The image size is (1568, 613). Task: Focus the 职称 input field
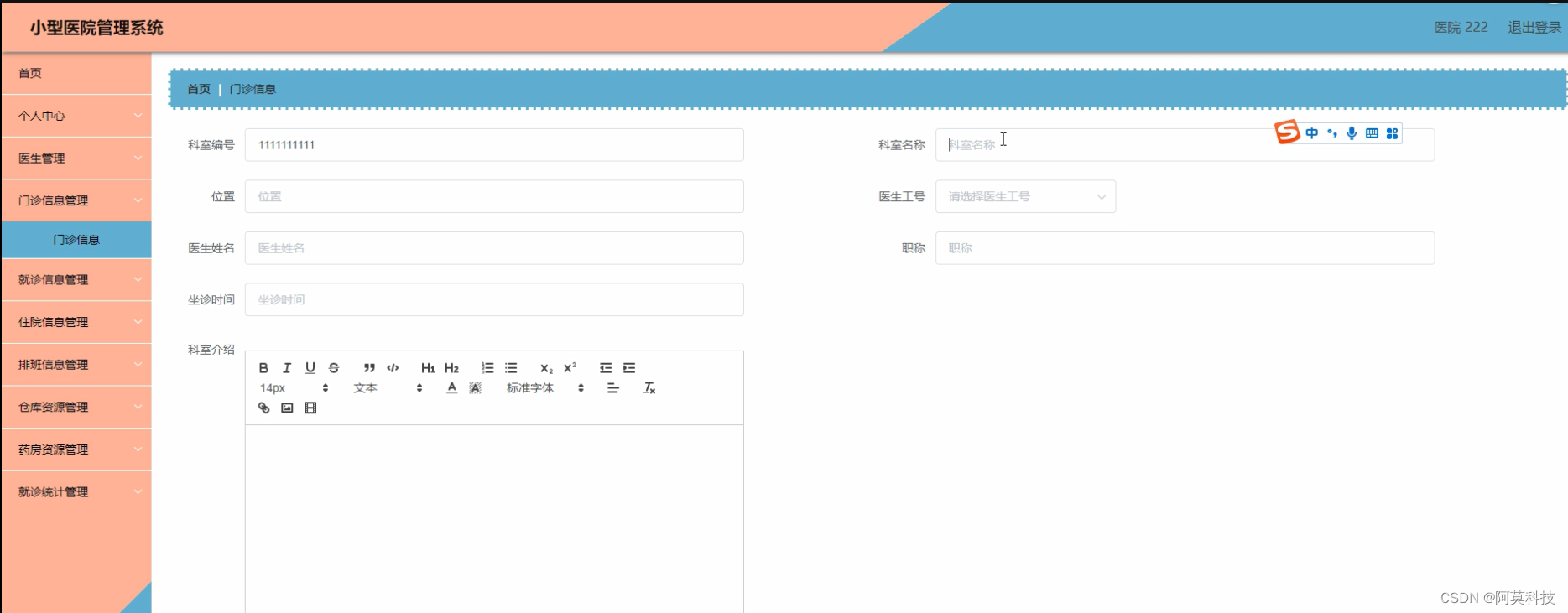tap(1185, 248)
